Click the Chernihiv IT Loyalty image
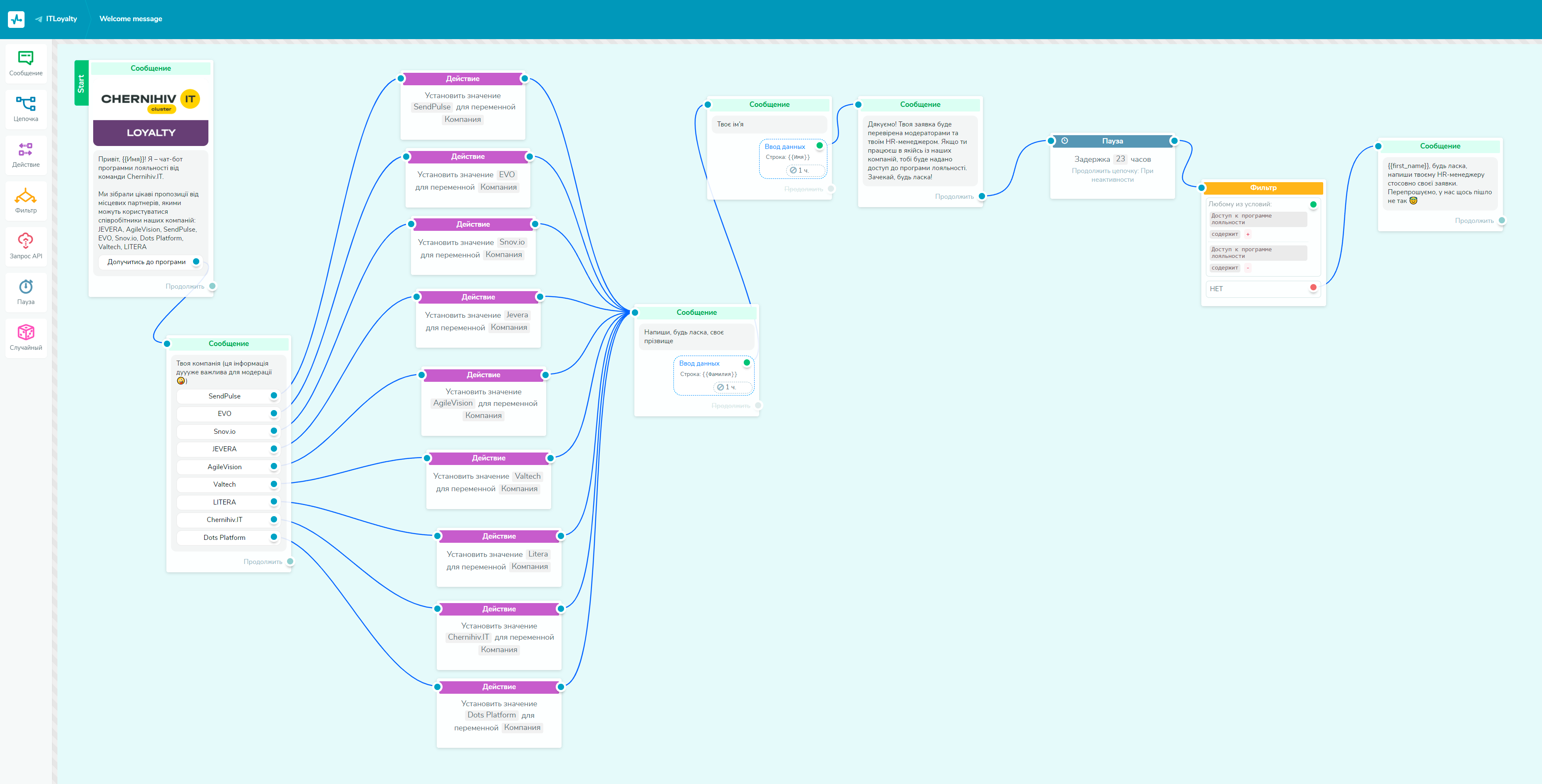Viewport: 1542px width, 784px height. coord(151,112)
